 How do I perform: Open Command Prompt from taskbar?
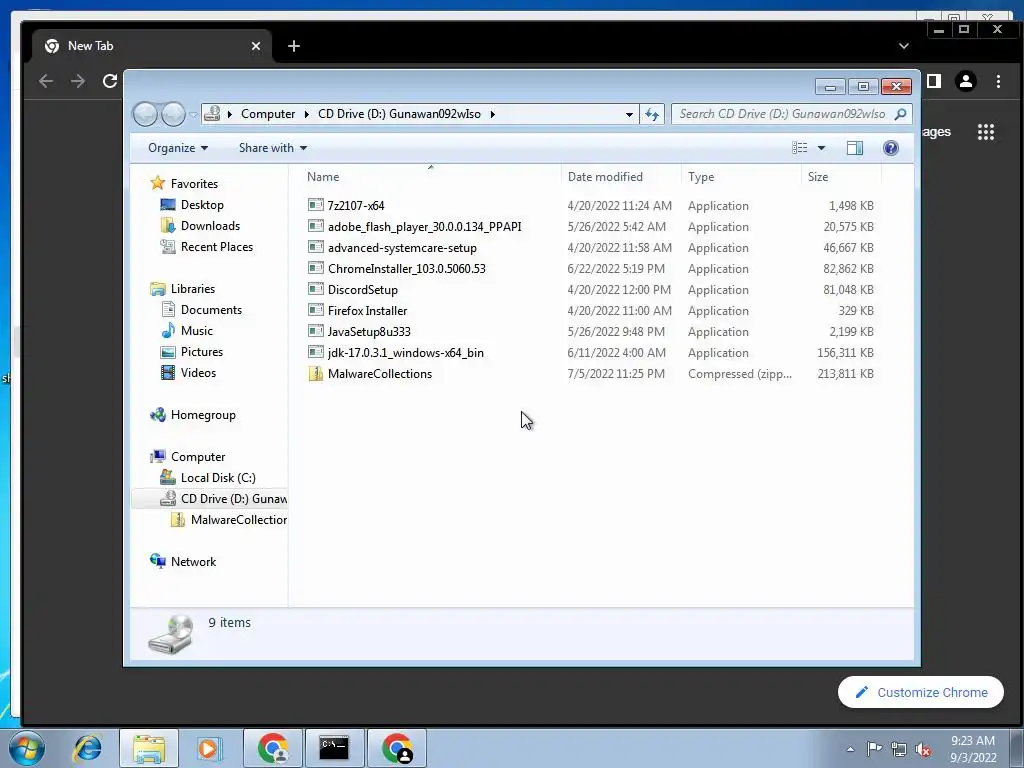click(334, 748)
